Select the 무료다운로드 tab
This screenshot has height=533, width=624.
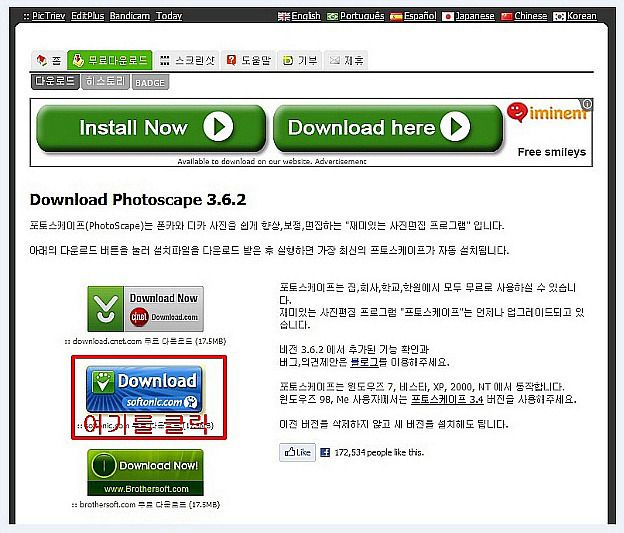pos(110,60)
